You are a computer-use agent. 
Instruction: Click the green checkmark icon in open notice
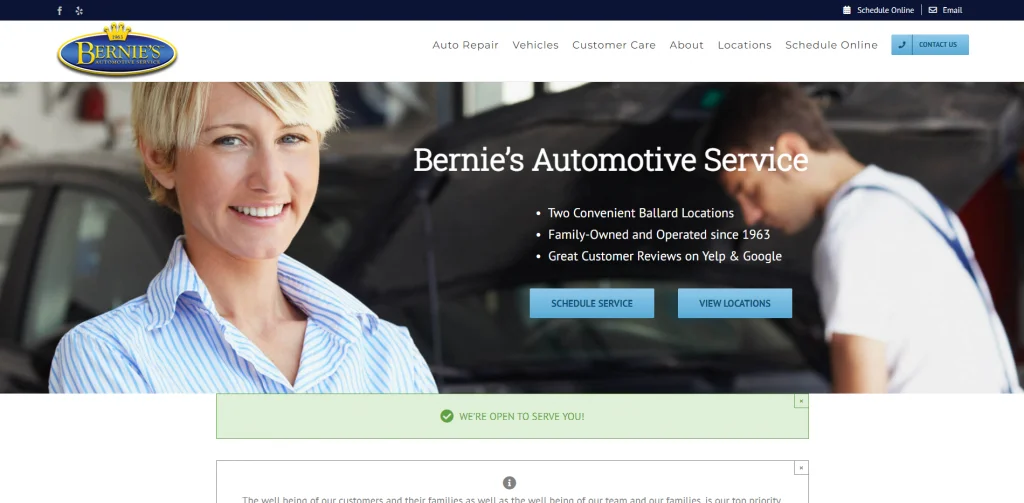pyautogui.click(x=447, y=416)
